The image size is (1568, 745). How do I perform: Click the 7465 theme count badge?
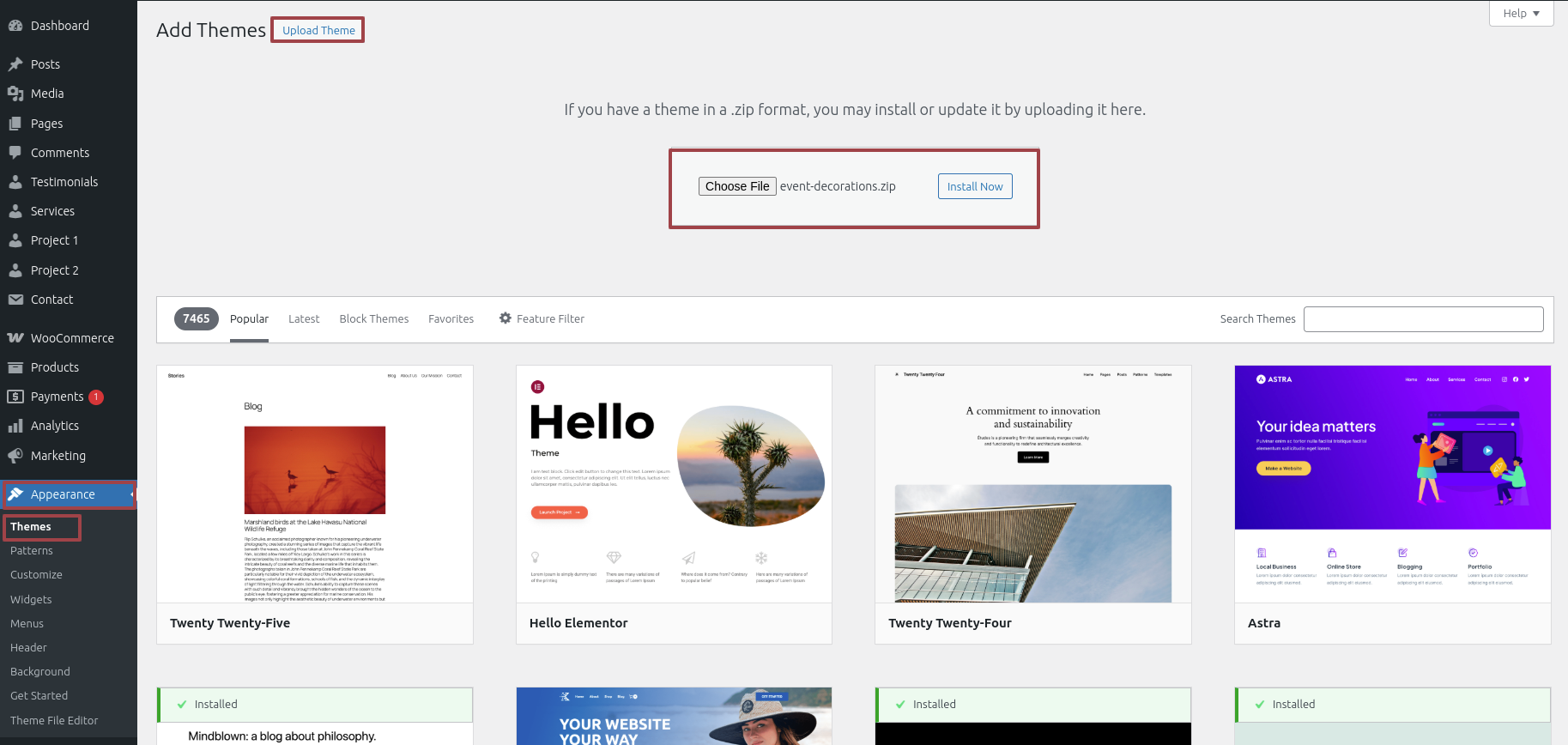pos(197,318)
